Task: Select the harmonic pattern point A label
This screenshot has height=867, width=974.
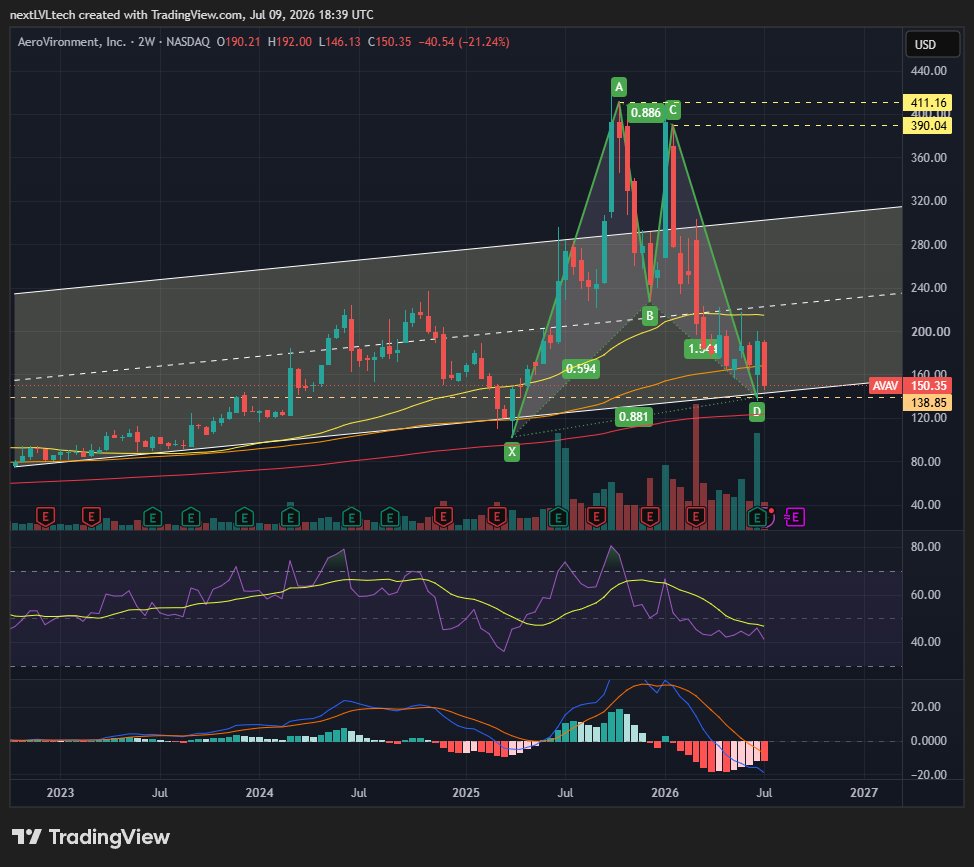Action: click(x=619, y=87)
